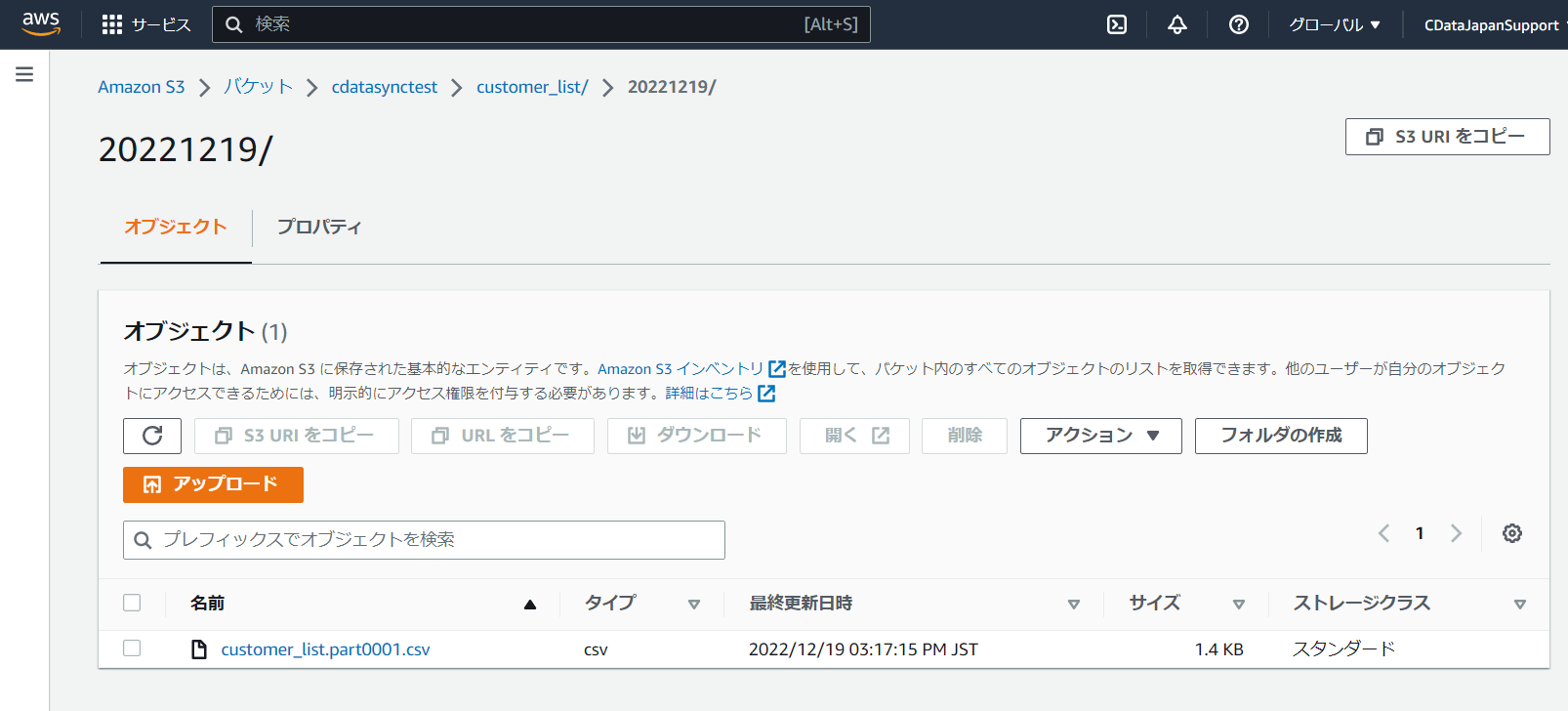This screenshot has height=711, width=1568.
Task: Click the csv type cell
Action: point(596,649)
